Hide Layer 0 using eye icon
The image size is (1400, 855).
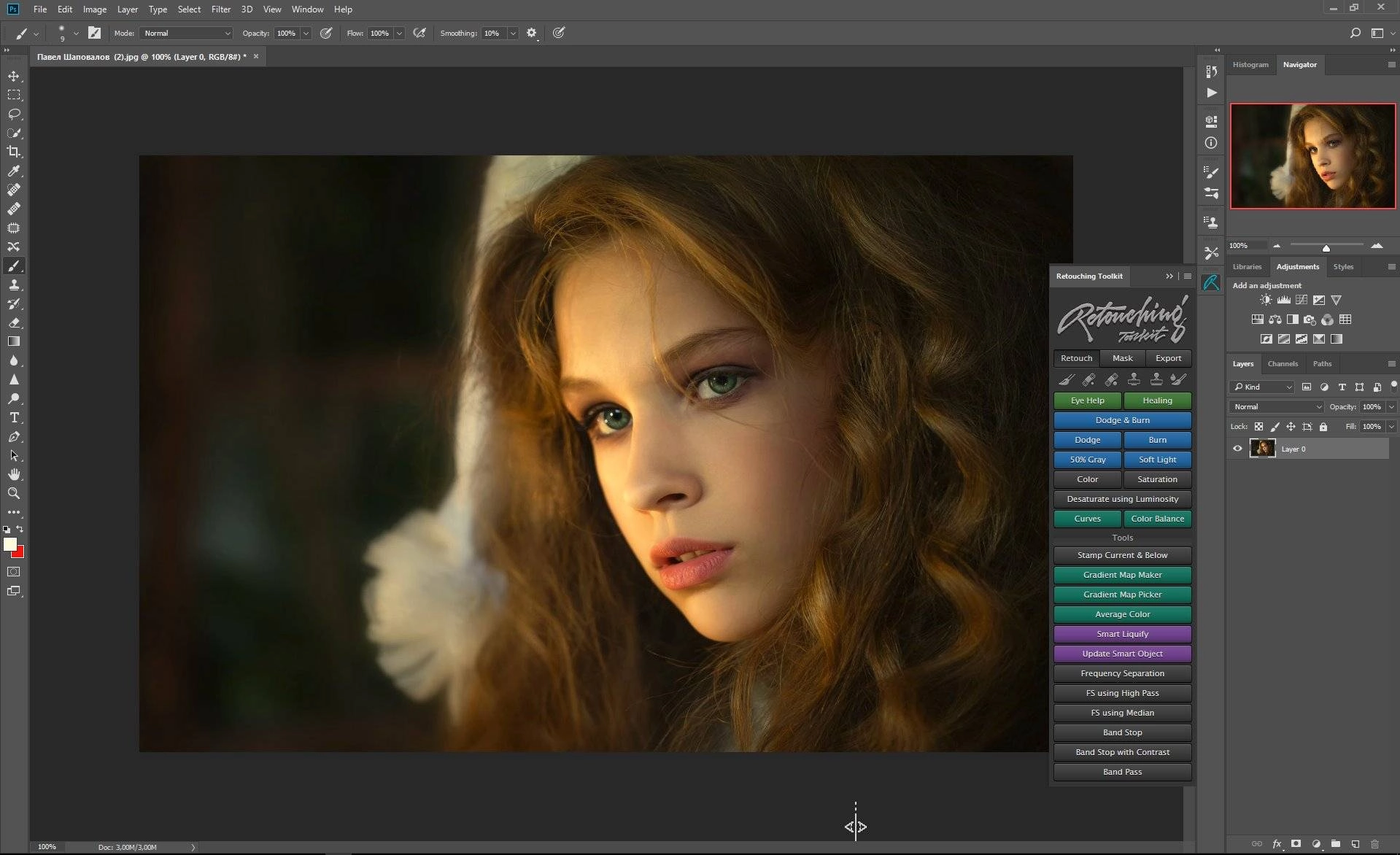coord(1237,449)
